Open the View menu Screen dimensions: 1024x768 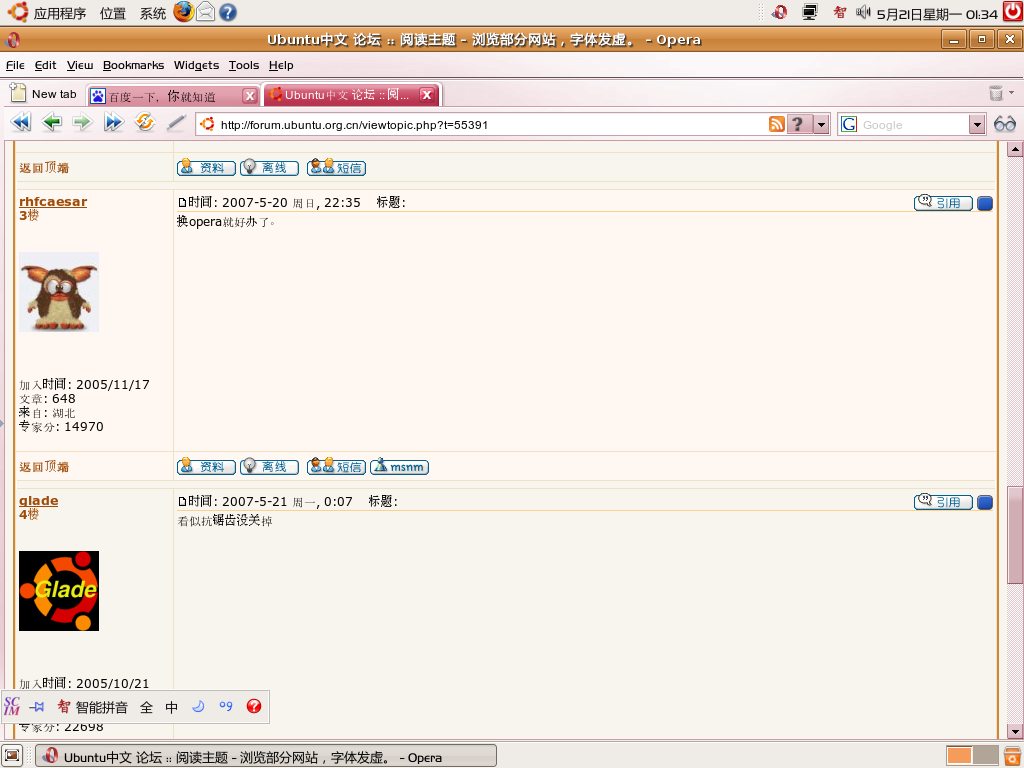tap(80, 65)
